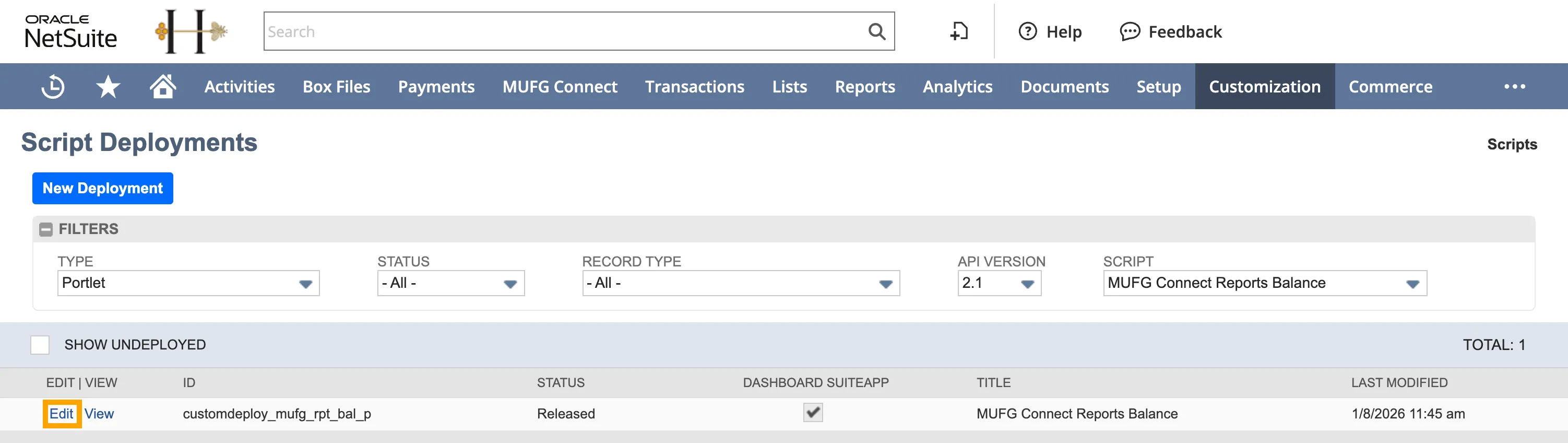Go to the Home dashboard icon
Image resolution: width=1568 pixels, height=443 pixels.
[x=163, y=86]
